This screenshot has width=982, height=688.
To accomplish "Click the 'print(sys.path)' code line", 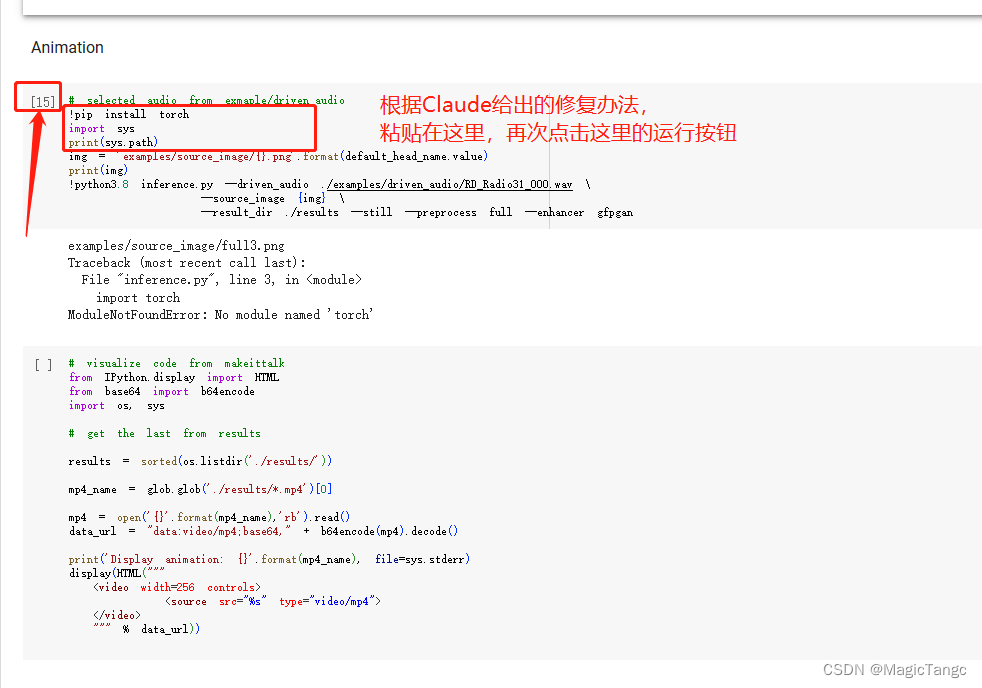I will [x=113, y=142].
